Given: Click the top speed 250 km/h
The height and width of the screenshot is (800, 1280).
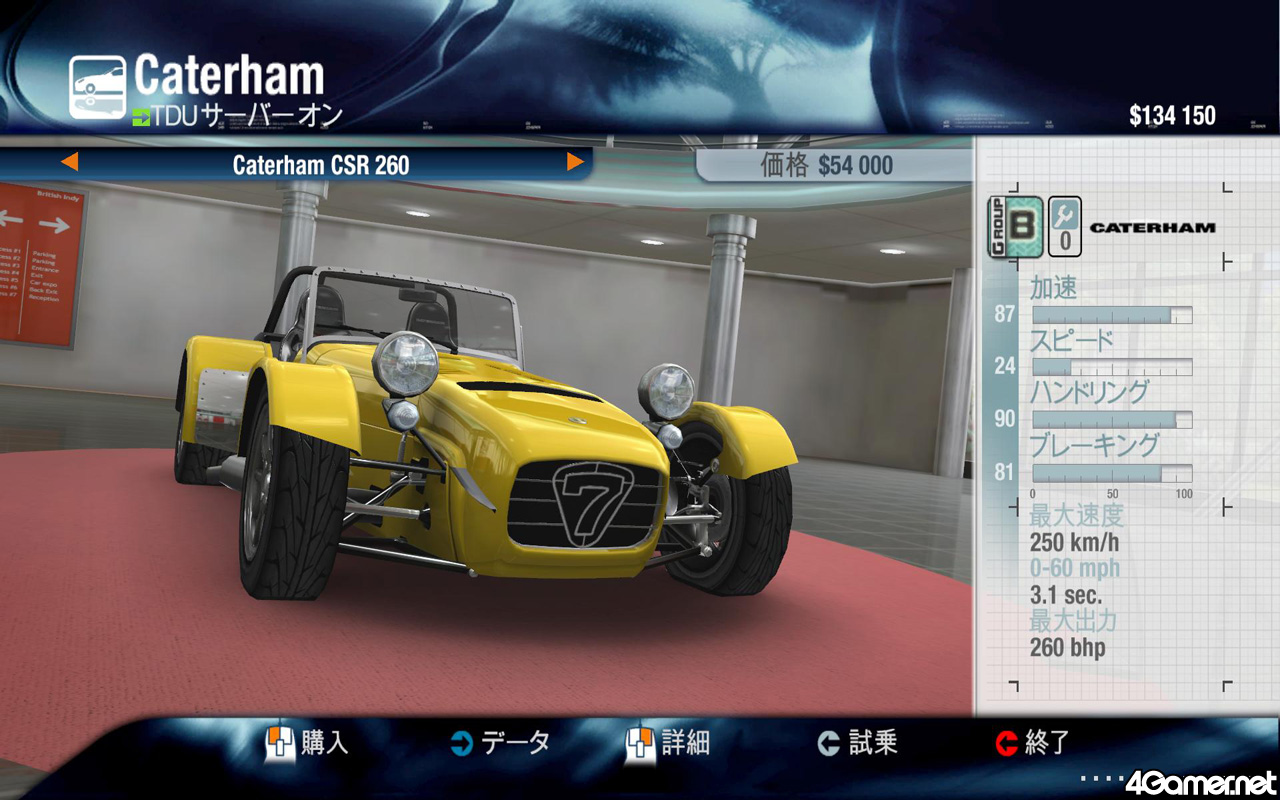Looking at the screenshot, I should tap(1075, 543).
